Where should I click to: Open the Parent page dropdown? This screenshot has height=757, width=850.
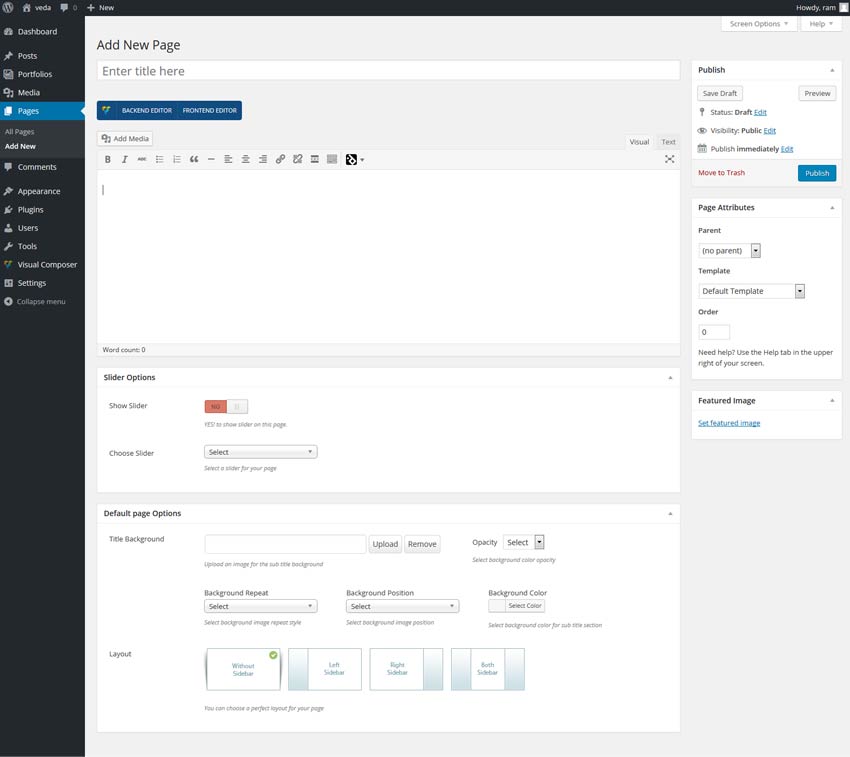coord(729,250)
